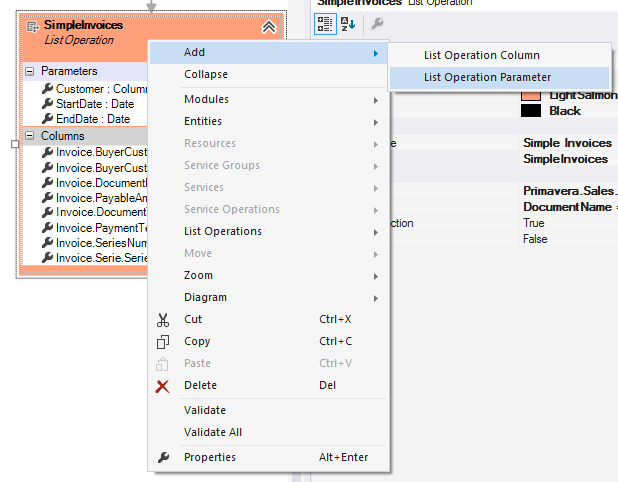Image resolution: width=618 pixels, height=482 pixels.
Task: Choose Collapse from context menu
Action: point(268,74)
